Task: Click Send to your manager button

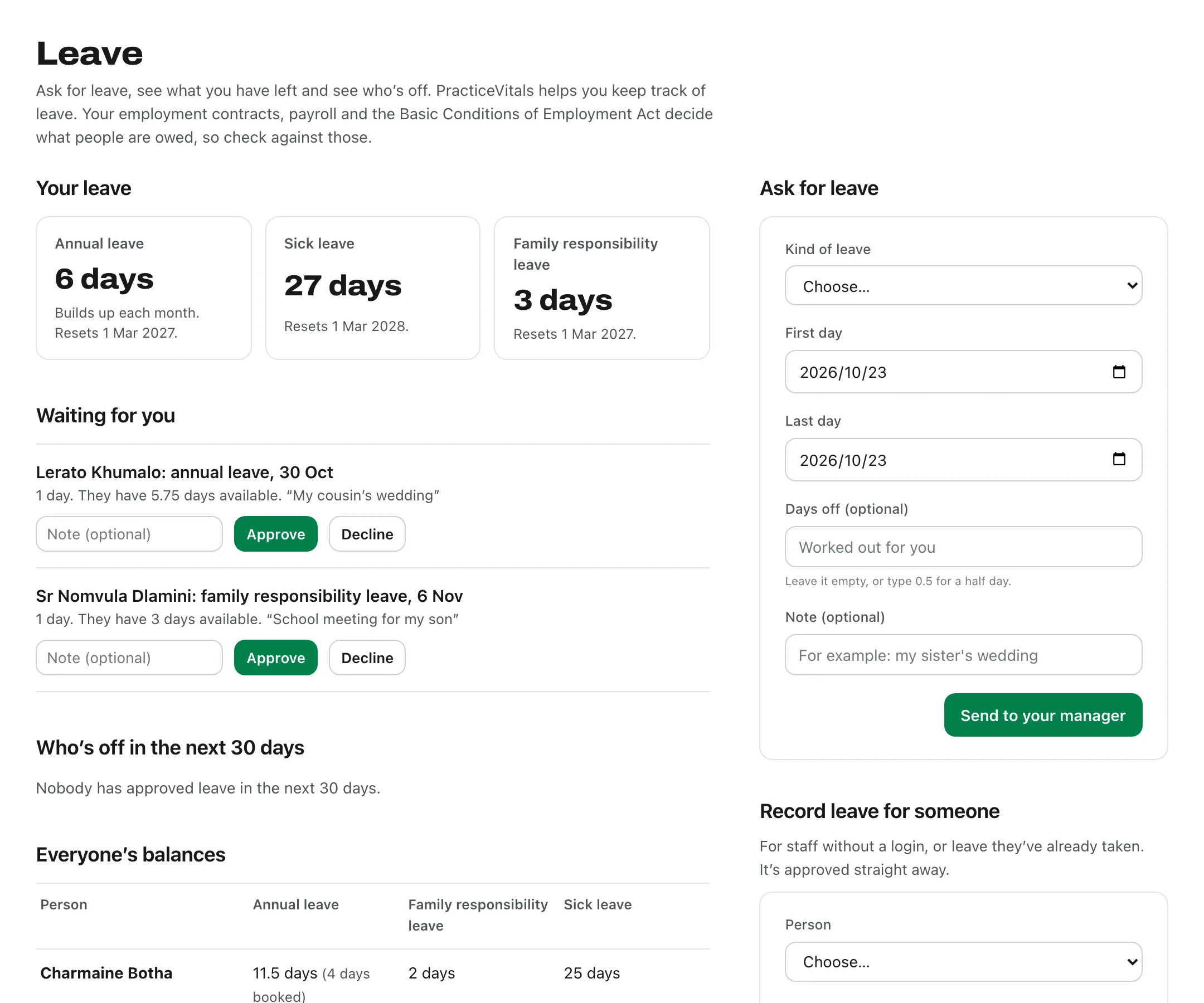Action: 1043,715
